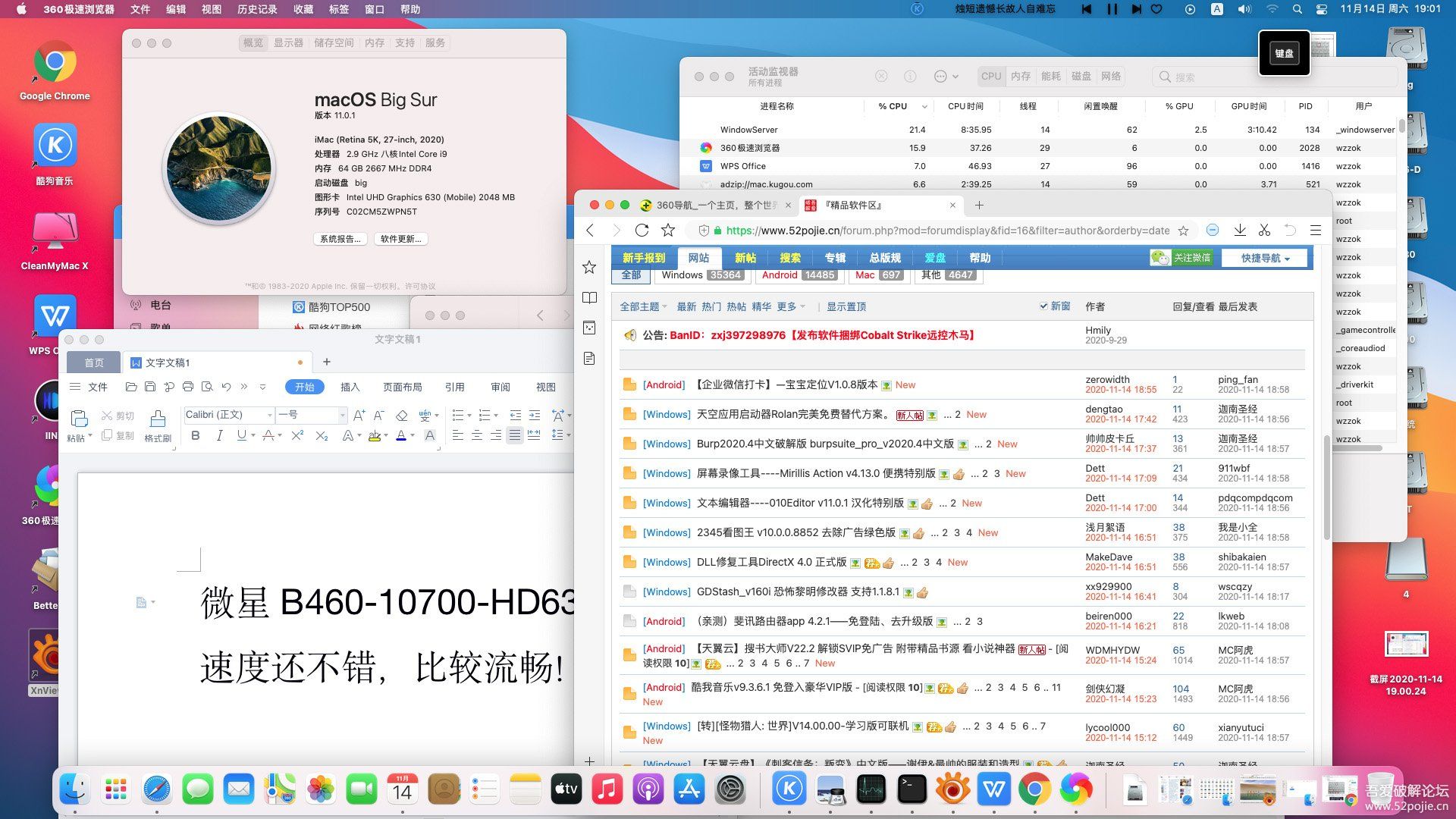Expand the Paste options dropdown arrow

coord(90,436)
